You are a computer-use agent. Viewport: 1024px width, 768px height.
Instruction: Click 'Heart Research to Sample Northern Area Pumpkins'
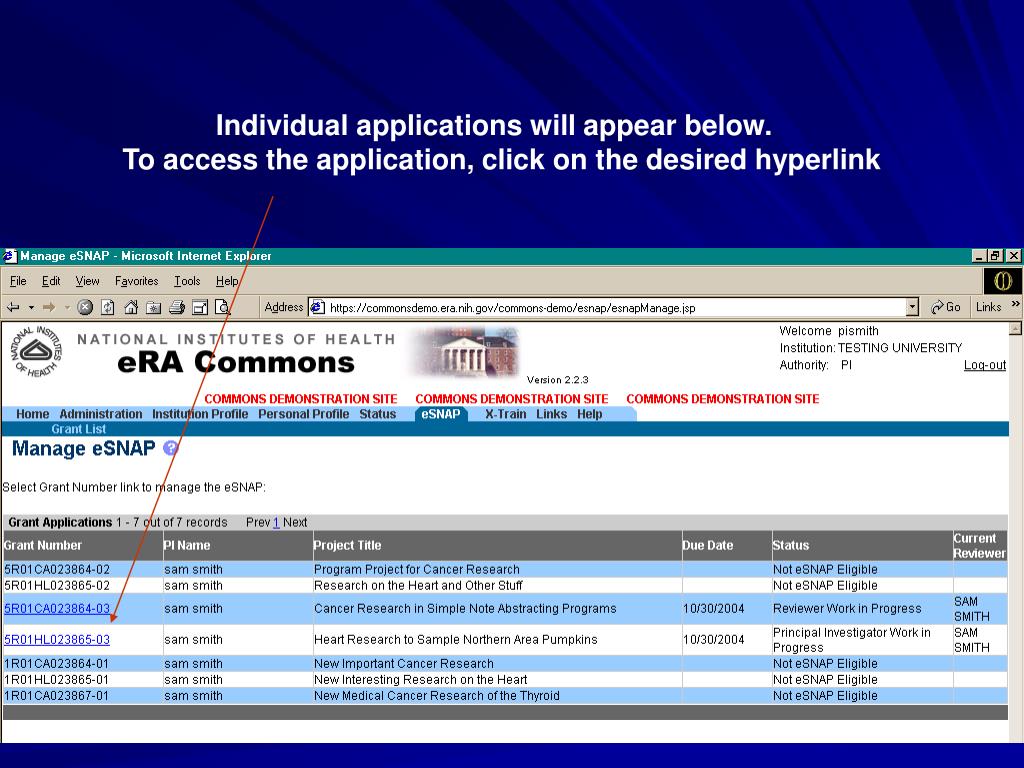click(x=456, y=640)
